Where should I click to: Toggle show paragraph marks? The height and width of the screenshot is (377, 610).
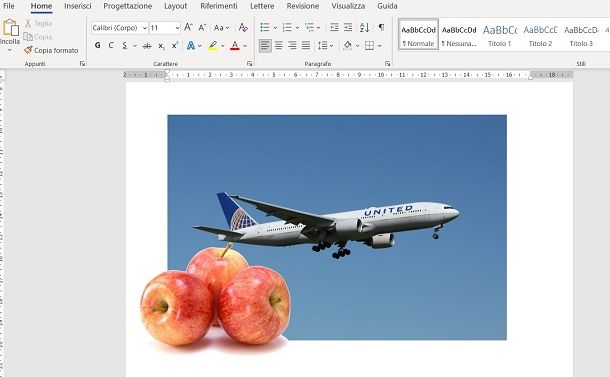coord(382,27)
